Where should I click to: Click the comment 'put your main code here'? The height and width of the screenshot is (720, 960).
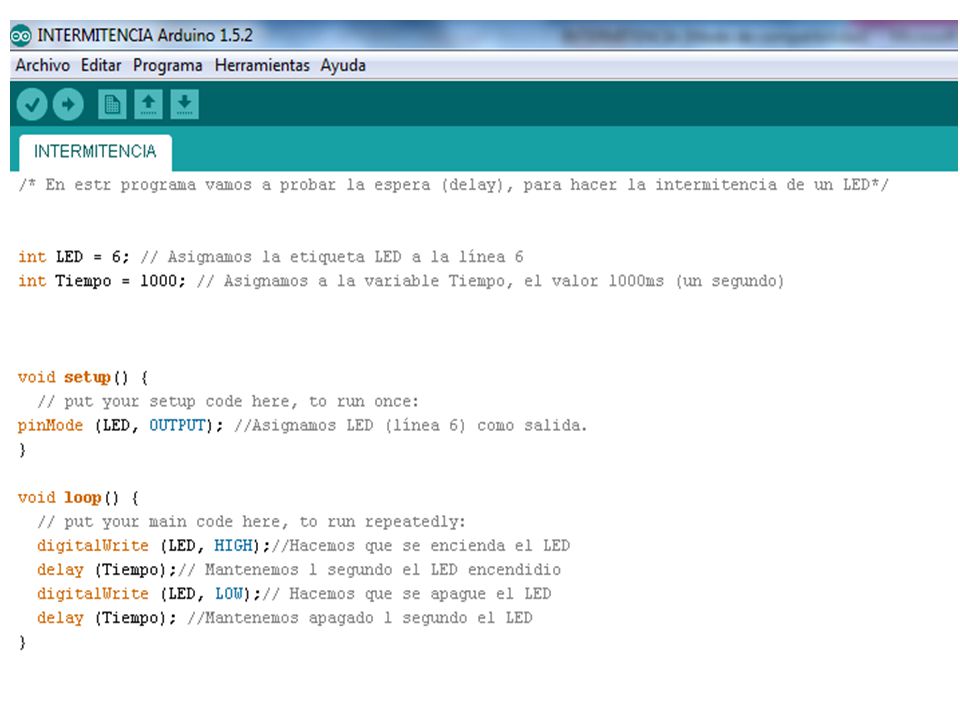point(251,522)
